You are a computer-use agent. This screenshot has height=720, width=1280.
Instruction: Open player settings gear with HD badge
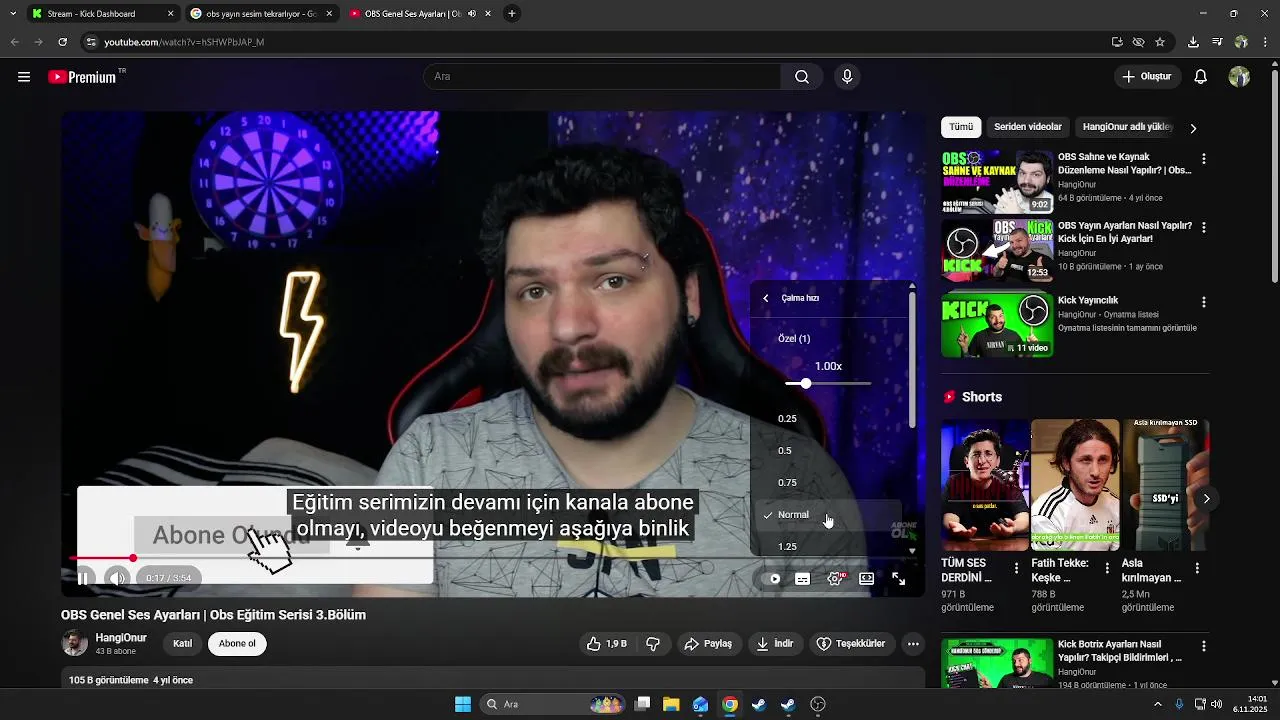(x=835, y=579)
